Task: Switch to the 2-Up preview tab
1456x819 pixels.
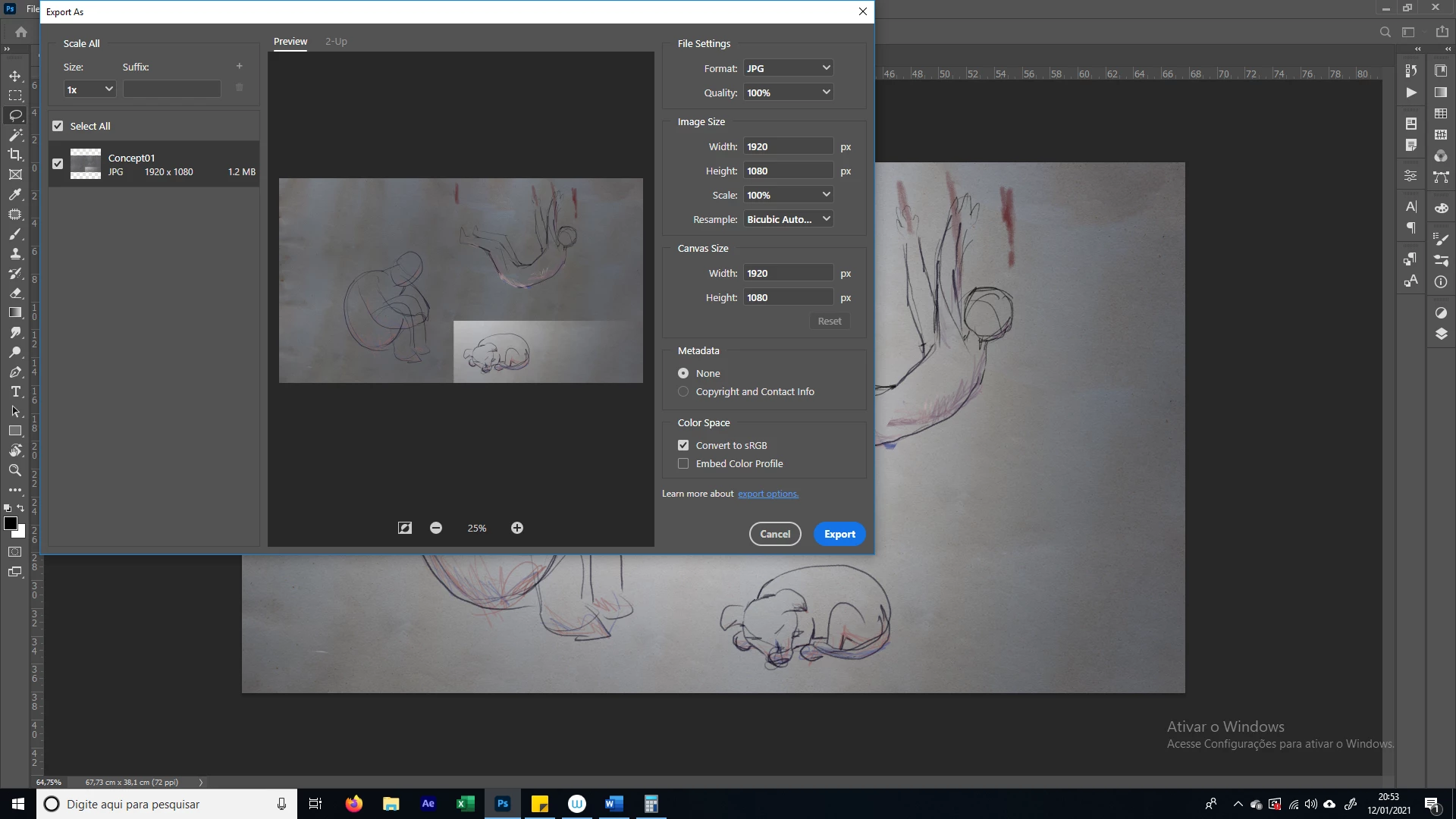Action: pyautogui.click(x=336, y=42)
